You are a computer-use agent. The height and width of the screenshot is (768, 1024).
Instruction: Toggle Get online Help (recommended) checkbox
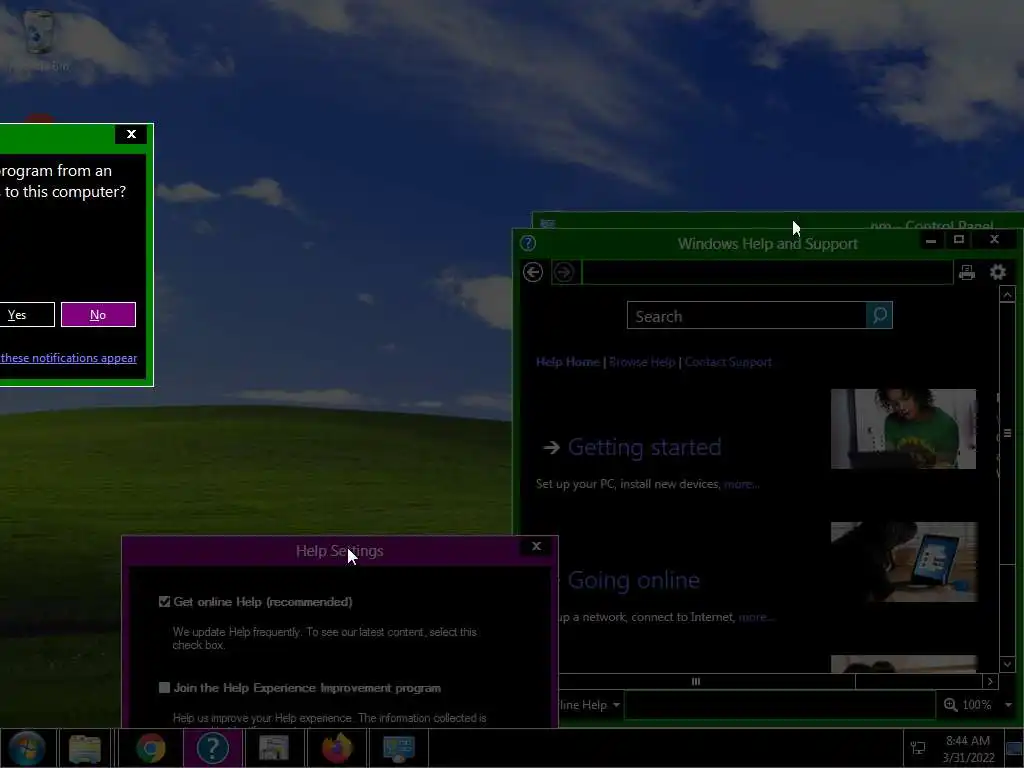(165, 601)
